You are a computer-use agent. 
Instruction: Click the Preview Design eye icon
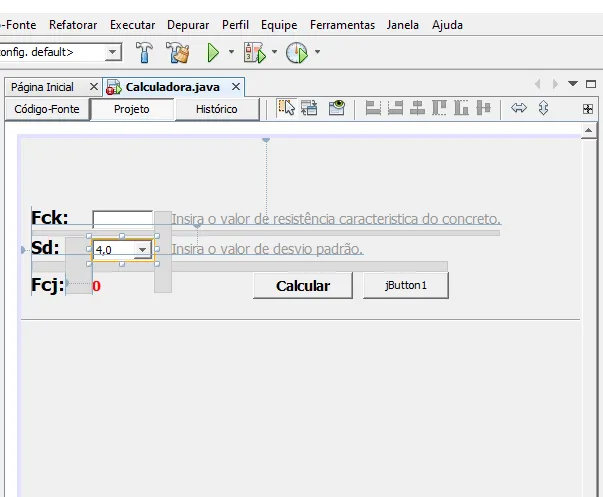336,108
